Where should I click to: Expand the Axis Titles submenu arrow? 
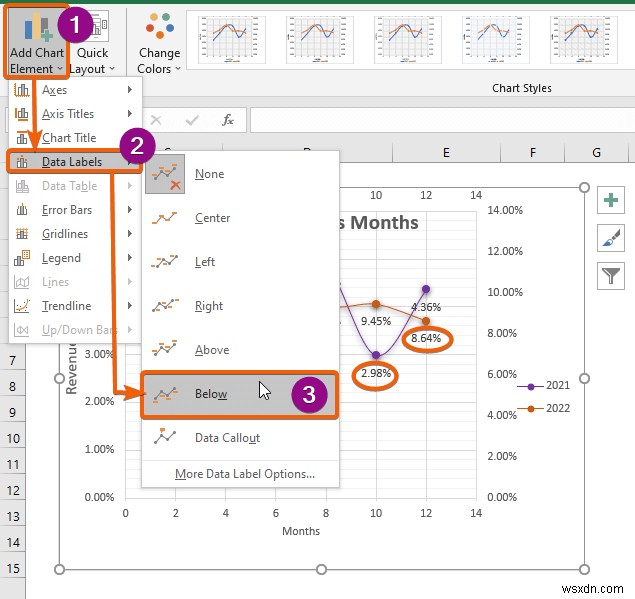point(130,113)
